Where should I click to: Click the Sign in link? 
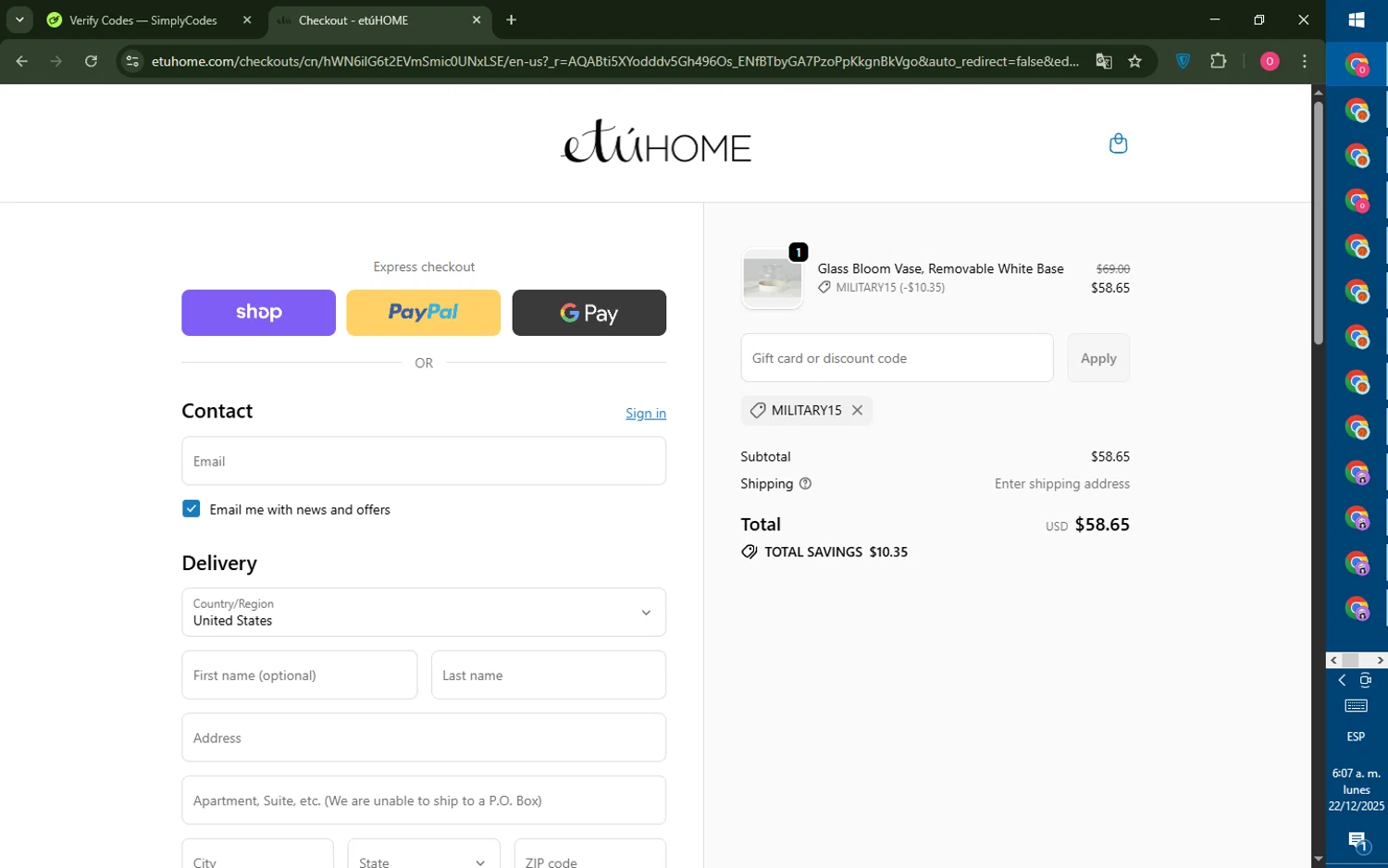coord(646,414)
